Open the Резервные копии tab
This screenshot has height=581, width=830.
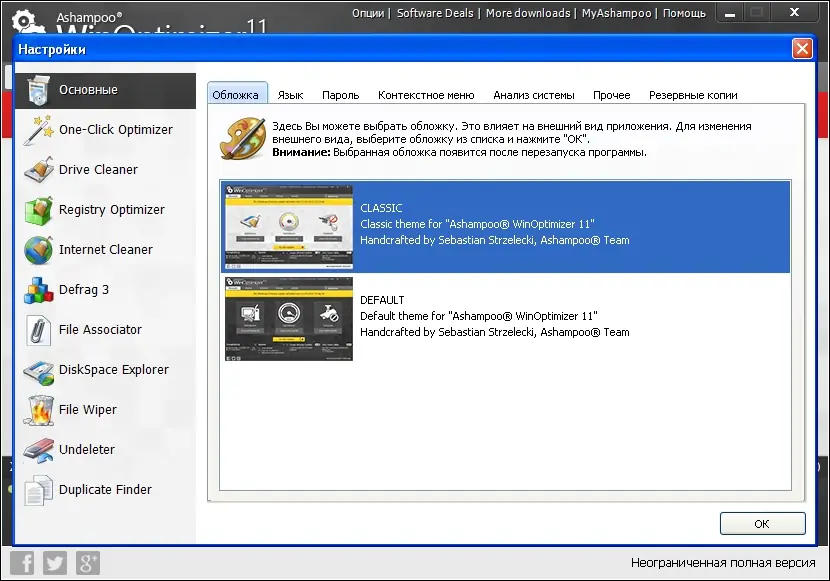pyautogui.click(x=693, y=95)
